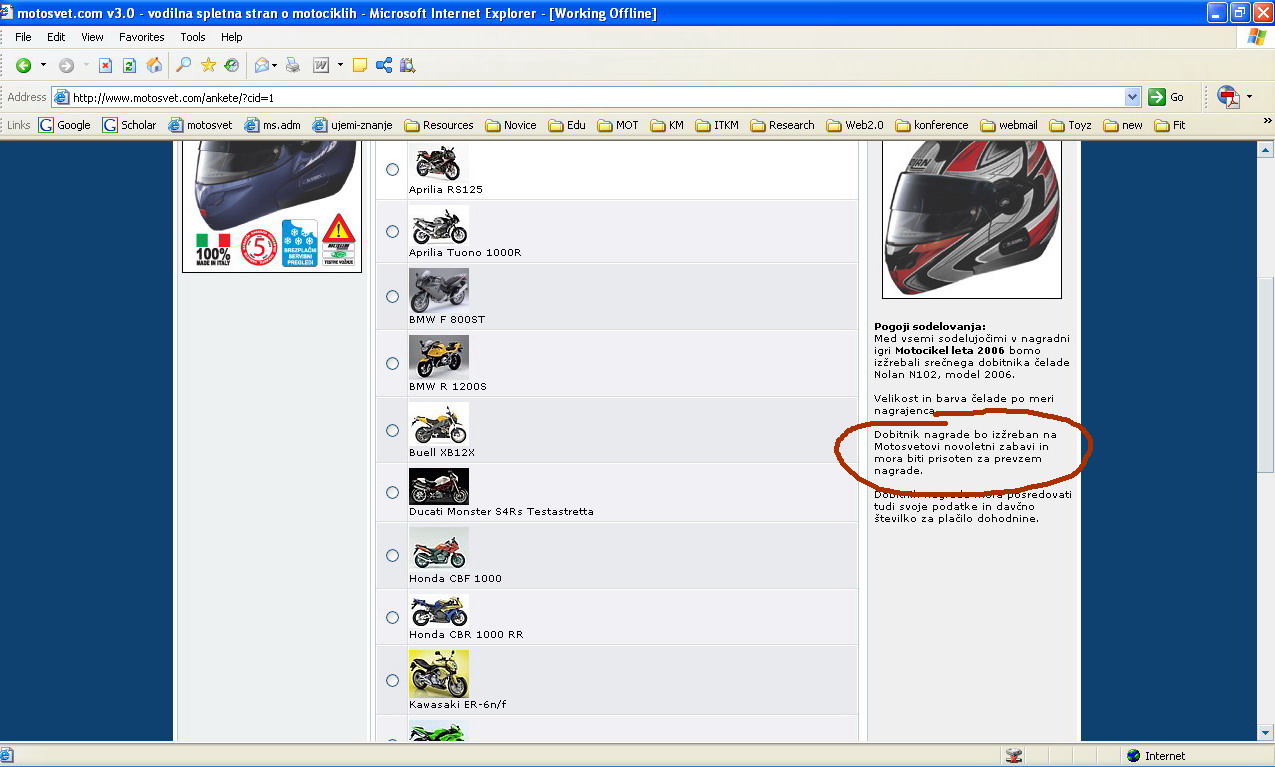Open the Research binoculars toolbar icon
Image resolution: width=1275 pixels, height=767 pixels.
[407, 66]
